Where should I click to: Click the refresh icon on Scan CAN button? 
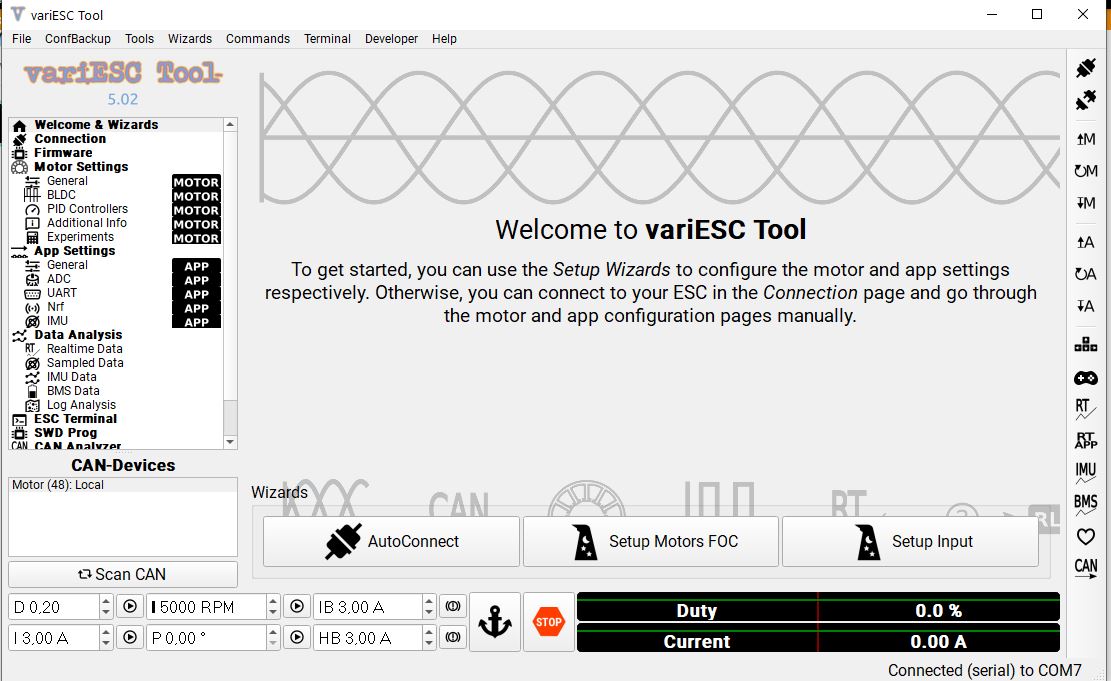pyautogui.click(x=85, y=574)
